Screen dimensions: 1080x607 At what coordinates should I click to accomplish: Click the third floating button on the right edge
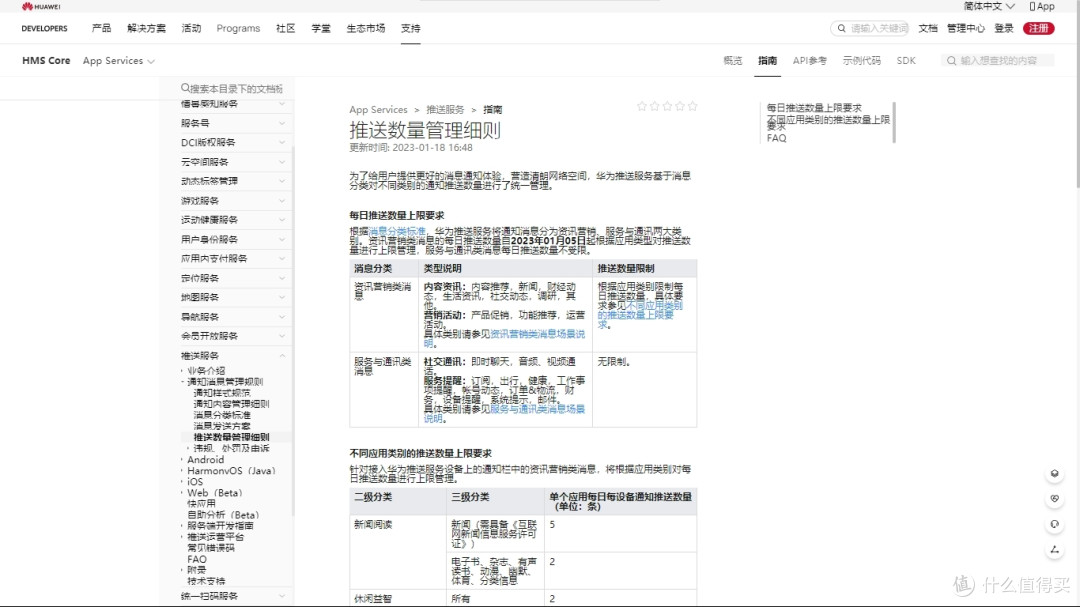click(1054, 524)
